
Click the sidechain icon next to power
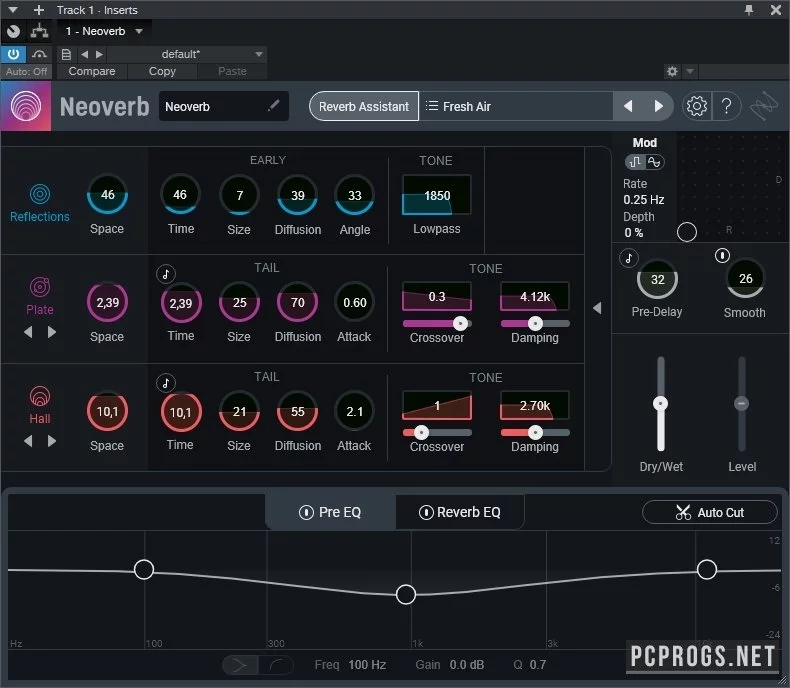tap(39, 54)
